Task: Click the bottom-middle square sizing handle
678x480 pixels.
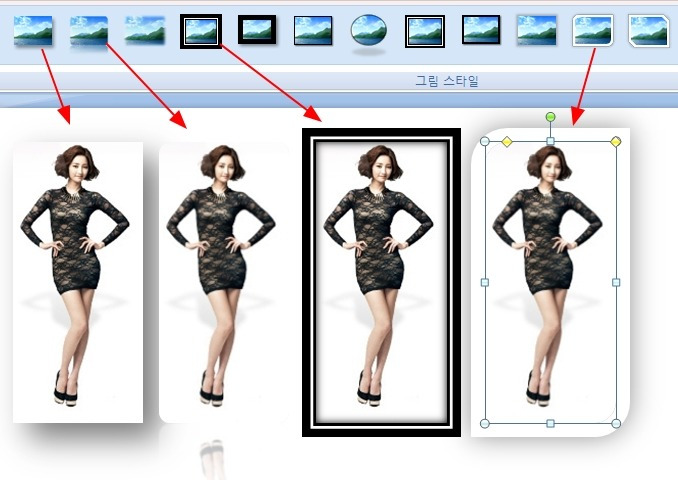Action: (550, 423)
